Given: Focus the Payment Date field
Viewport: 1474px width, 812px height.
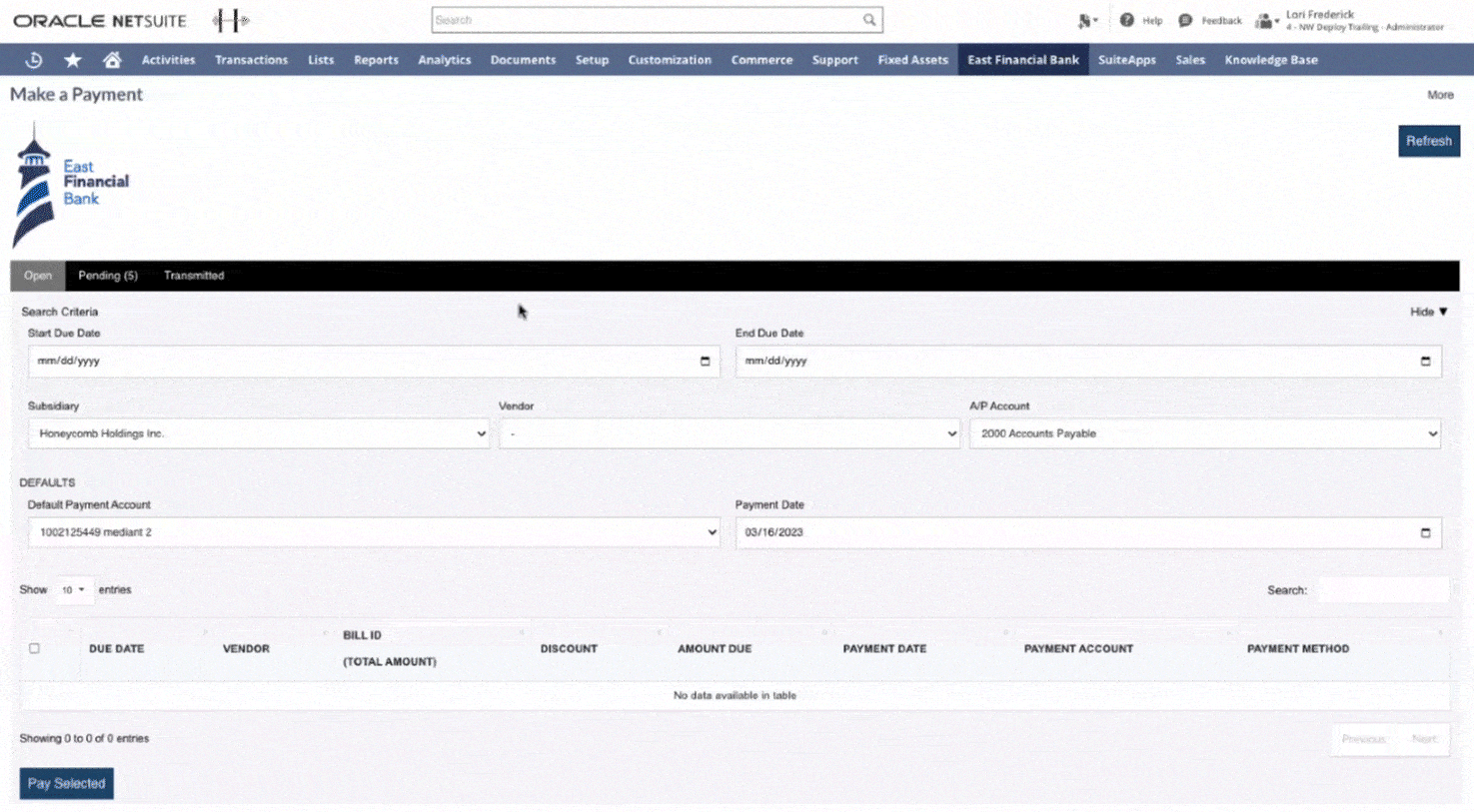Looking at the screenshot, I should 1088,532.
